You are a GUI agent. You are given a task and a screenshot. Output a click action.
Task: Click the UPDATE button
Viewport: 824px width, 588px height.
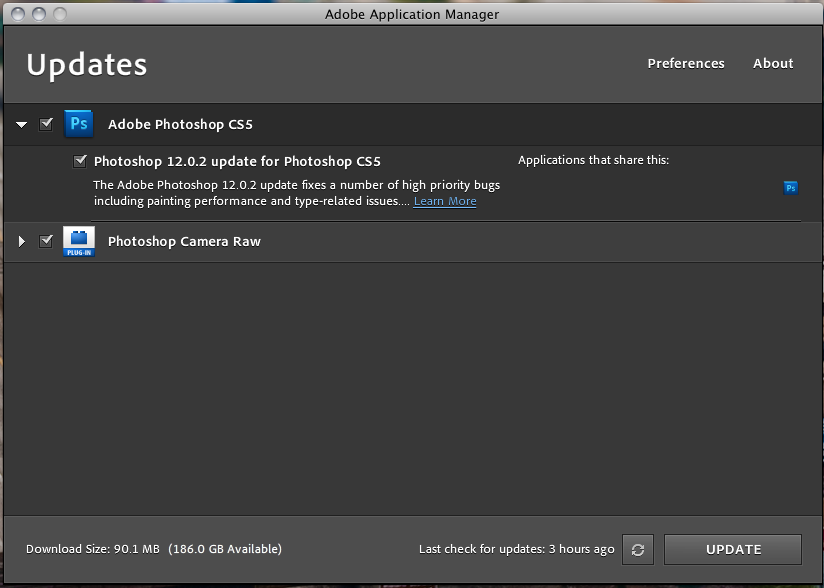tap(733, 550)
